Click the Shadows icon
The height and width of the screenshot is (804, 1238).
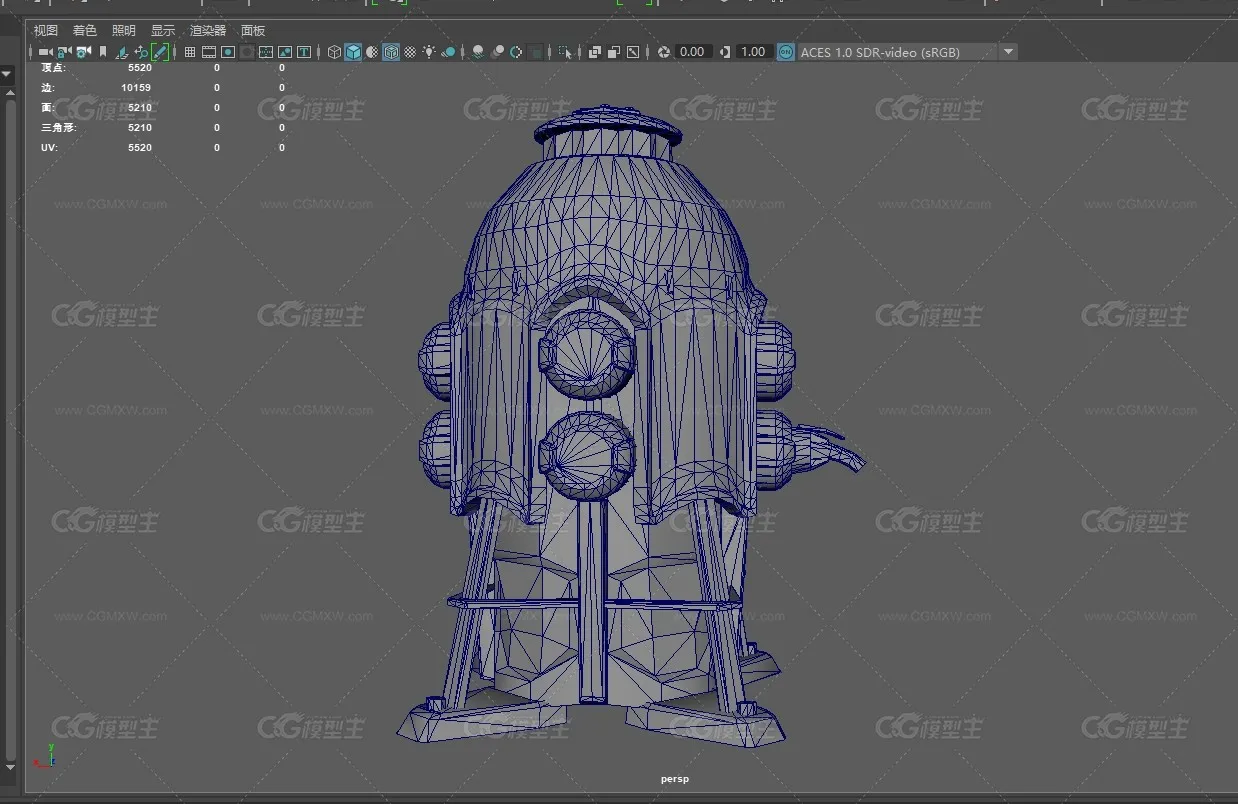[448, 52]
